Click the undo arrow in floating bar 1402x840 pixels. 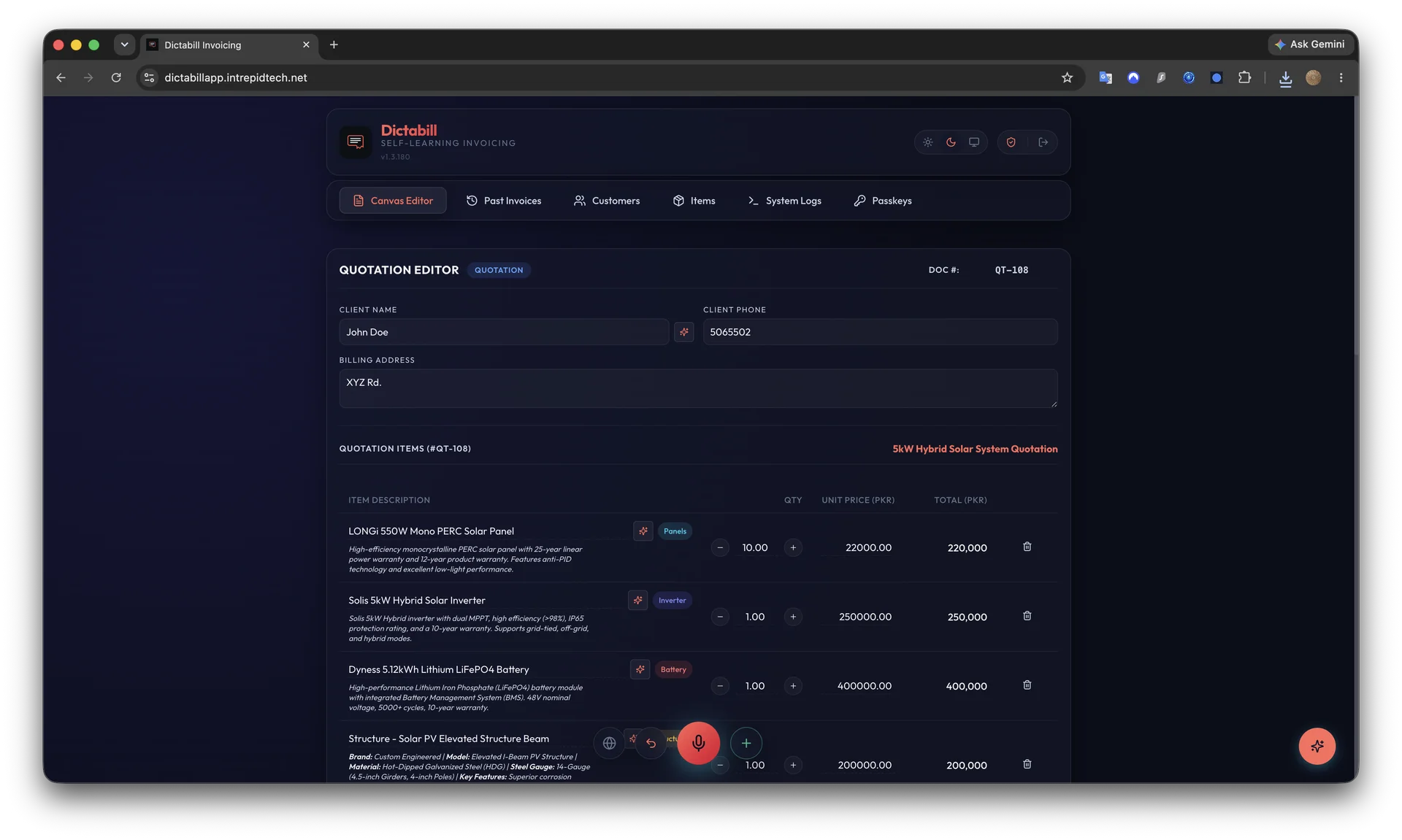651,743
